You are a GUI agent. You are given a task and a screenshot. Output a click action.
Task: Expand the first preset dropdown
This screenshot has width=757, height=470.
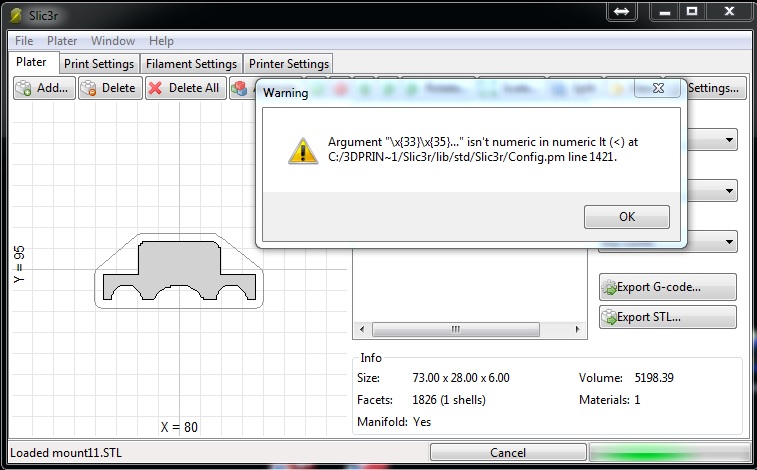coord(729,140)
